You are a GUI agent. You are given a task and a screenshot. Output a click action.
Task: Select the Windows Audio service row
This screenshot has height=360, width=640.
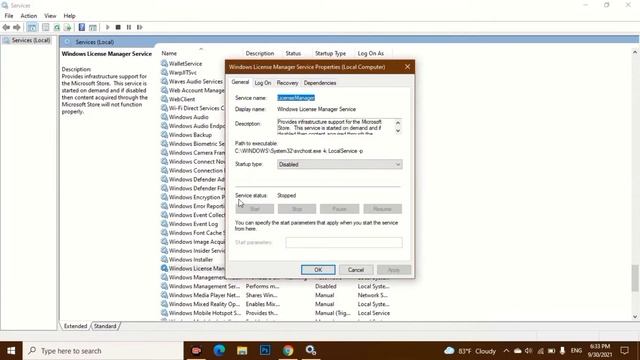click(188, 117)
